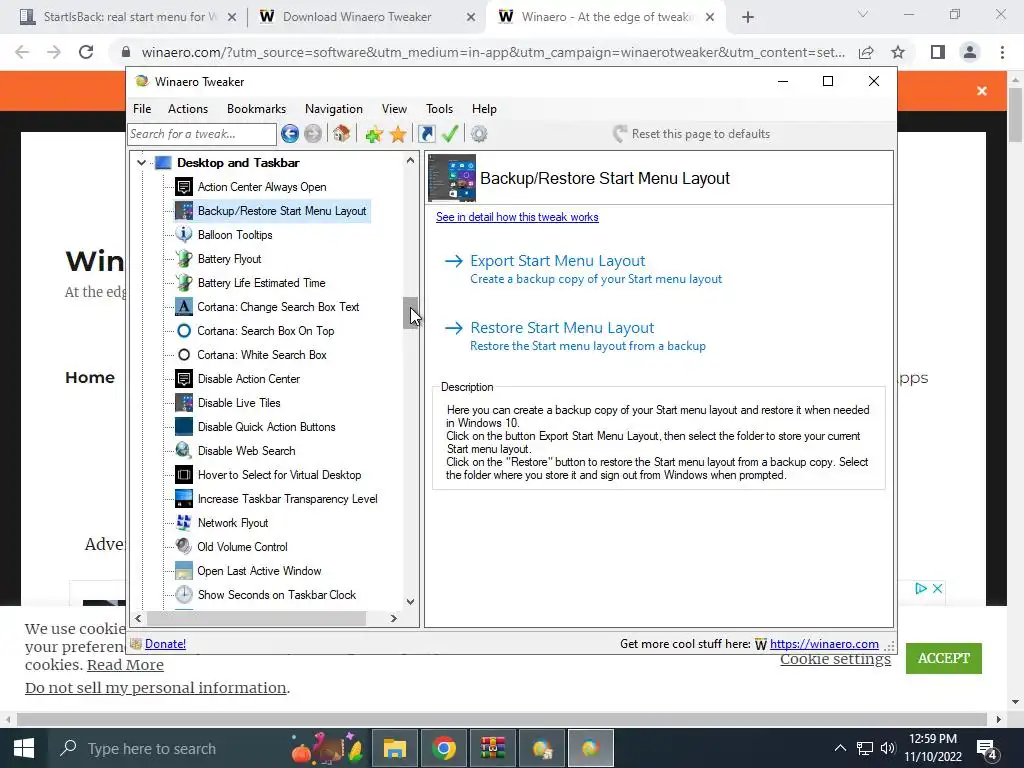Screen dimensions: 1024x768
Task: Open the https://winaero.com link in status bar
Action: click(824, 644)
